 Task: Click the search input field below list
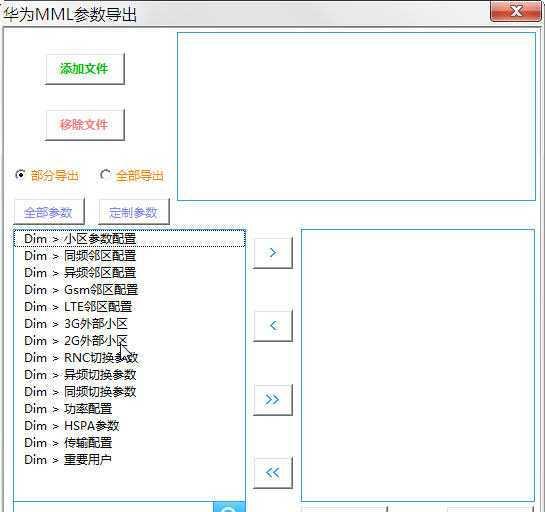114,507
